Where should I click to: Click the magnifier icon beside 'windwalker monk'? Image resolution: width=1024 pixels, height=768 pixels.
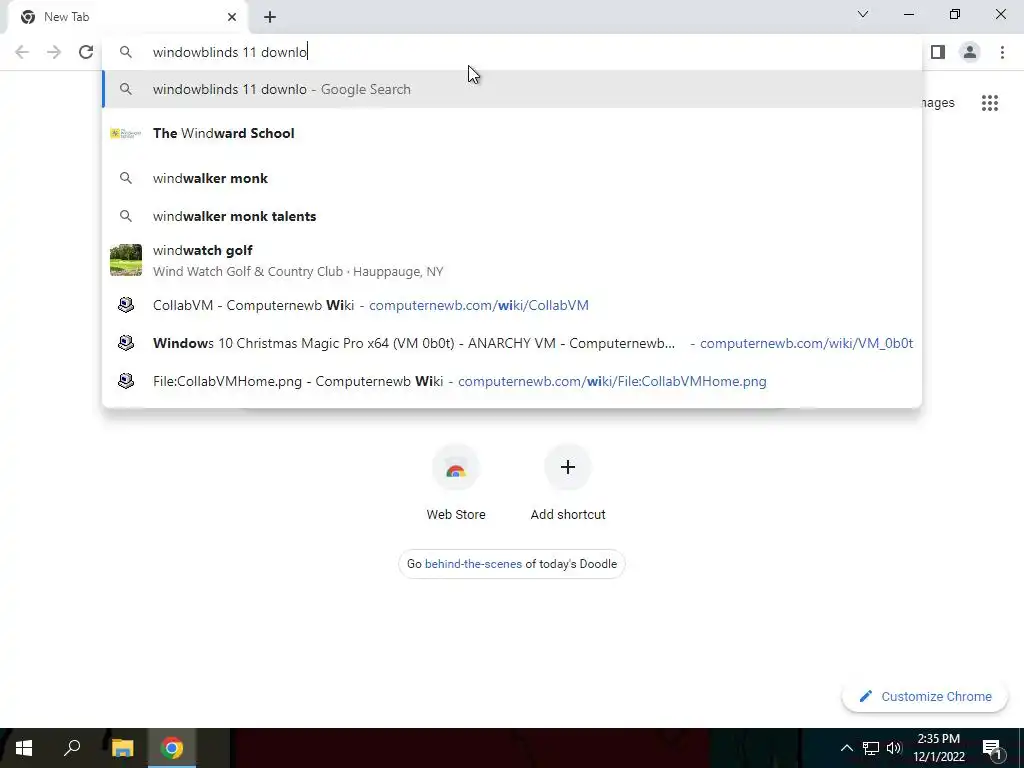tap(125, 178)
